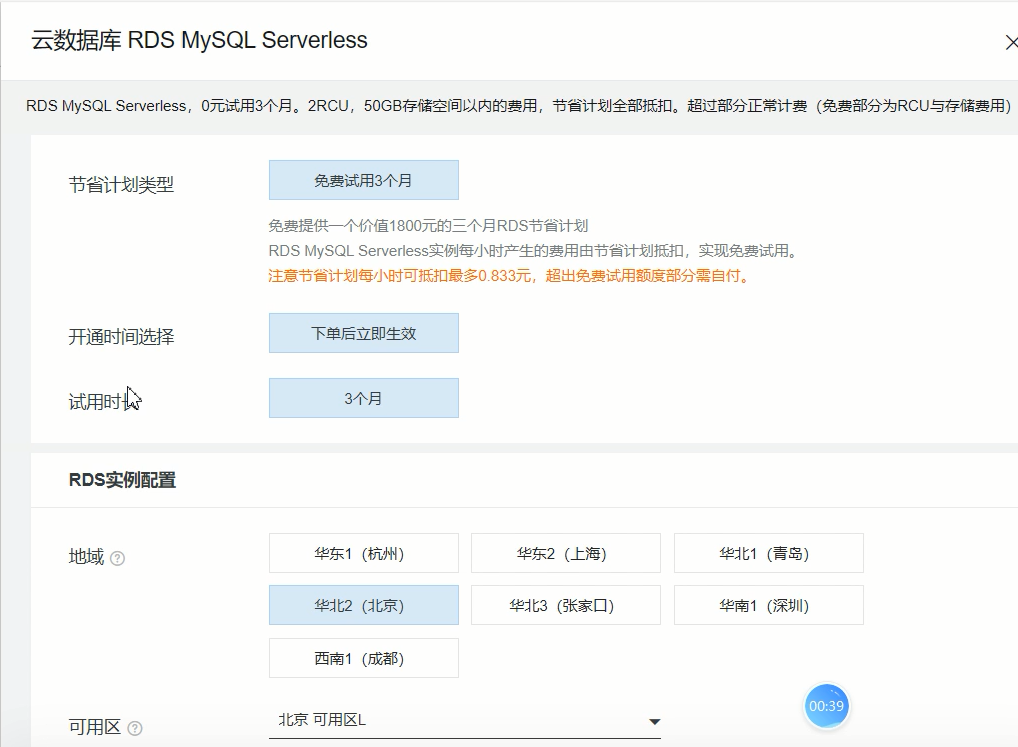
Task: Click the 免费提供一个价值1800元 description line
Action: tap(428, 226)
